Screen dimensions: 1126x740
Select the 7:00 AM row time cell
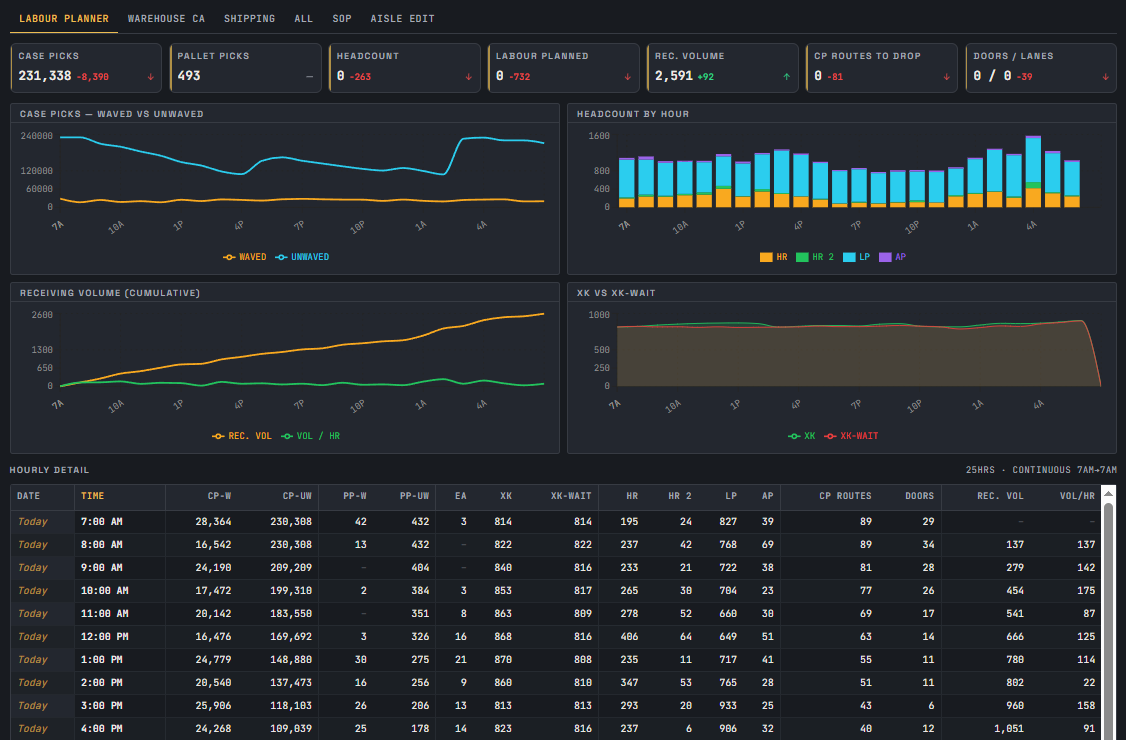pos(120,522)
